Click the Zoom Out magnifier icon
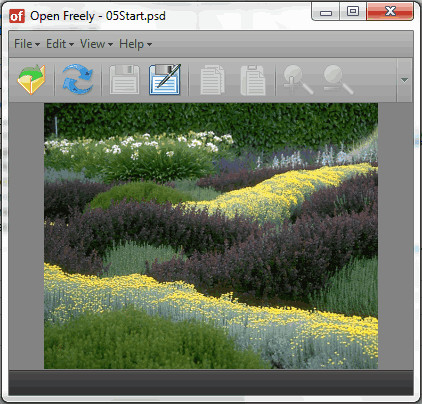Viewport: 422px width, 404px height. coord(338,79)
